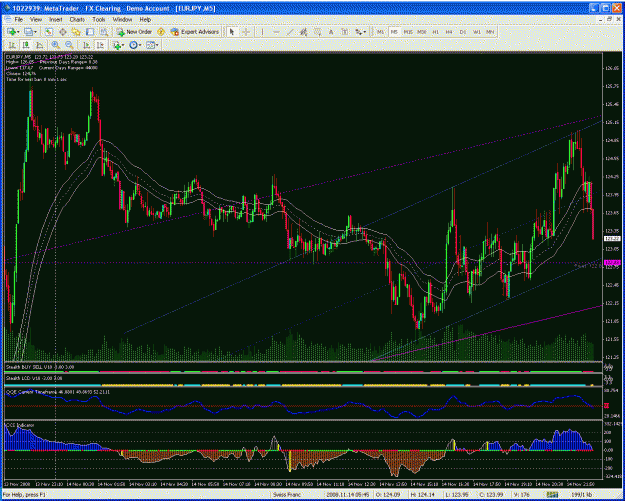Switch to the H4 timeframe

pos(449,32)
